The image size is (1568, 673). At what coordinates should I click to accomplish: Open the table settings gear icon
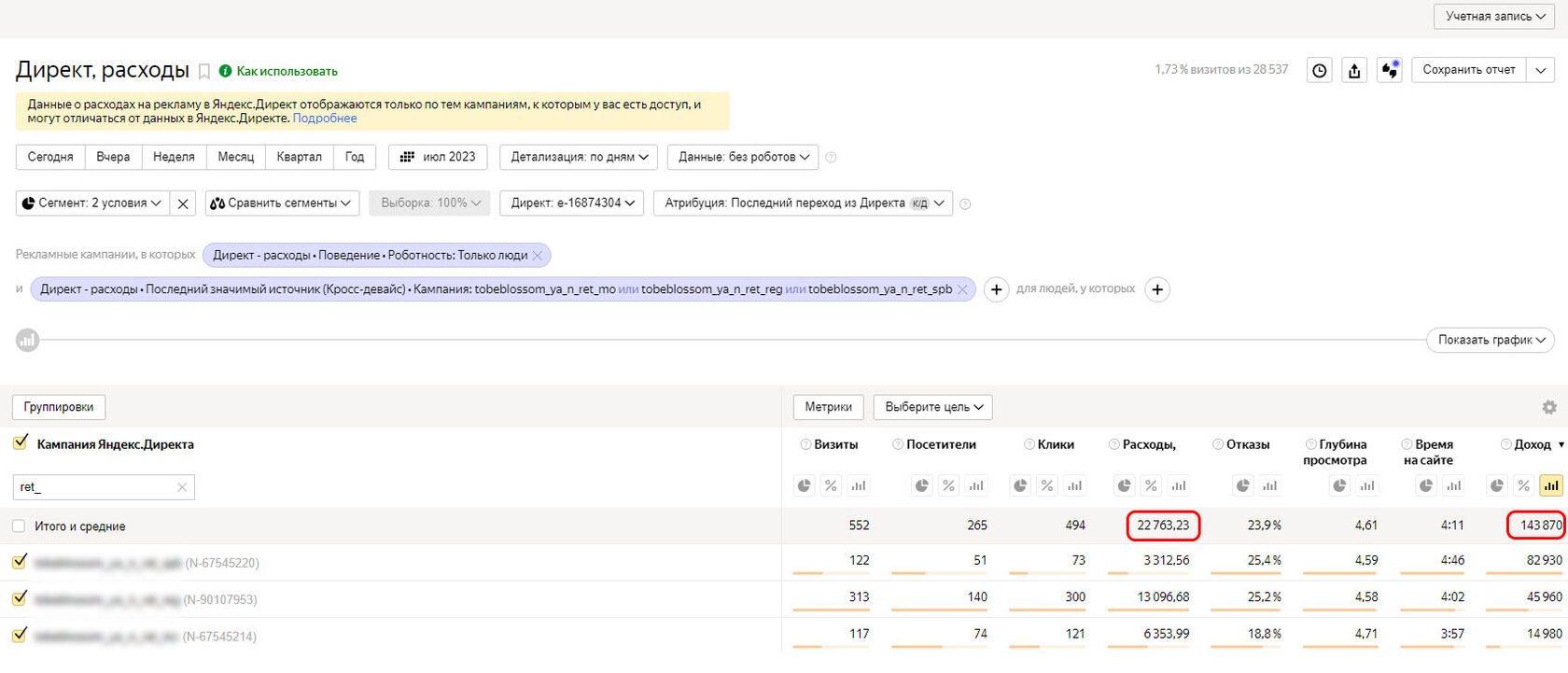1549,407
